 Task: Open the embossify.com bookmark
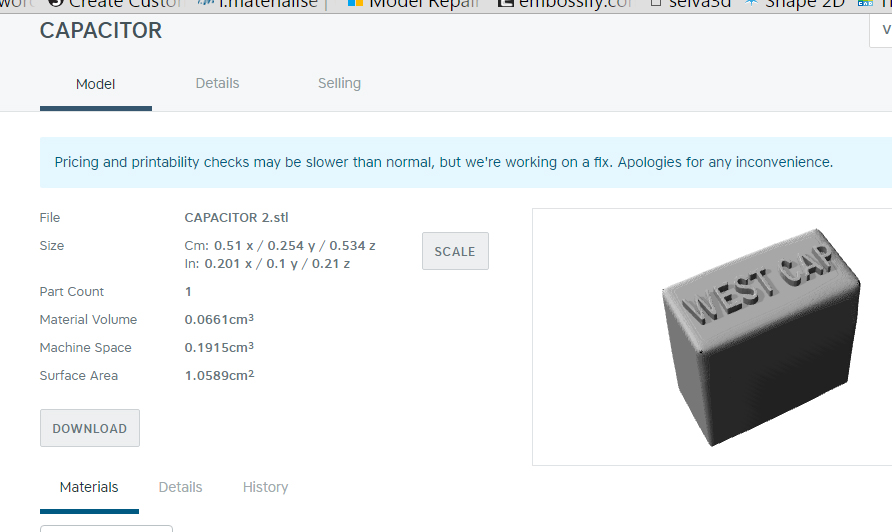pos(564,5)
